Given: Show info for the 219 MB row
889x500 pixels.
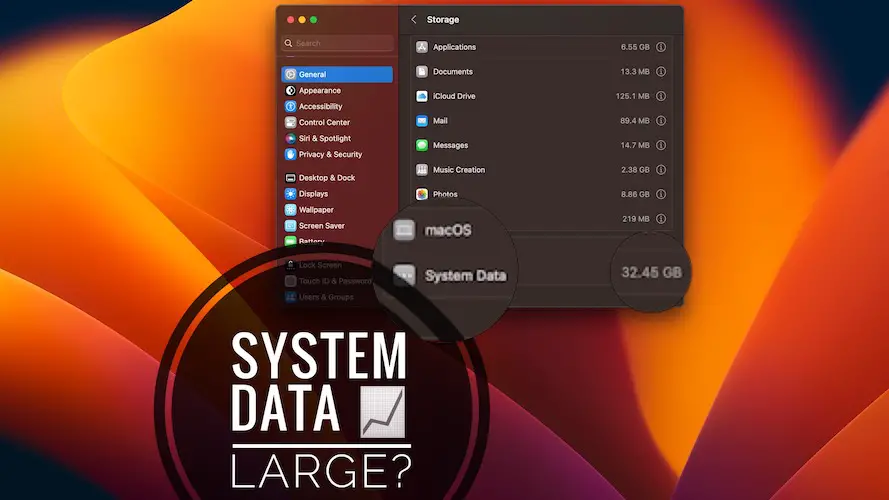Looking at the screenshot, I should pos(661,219).
